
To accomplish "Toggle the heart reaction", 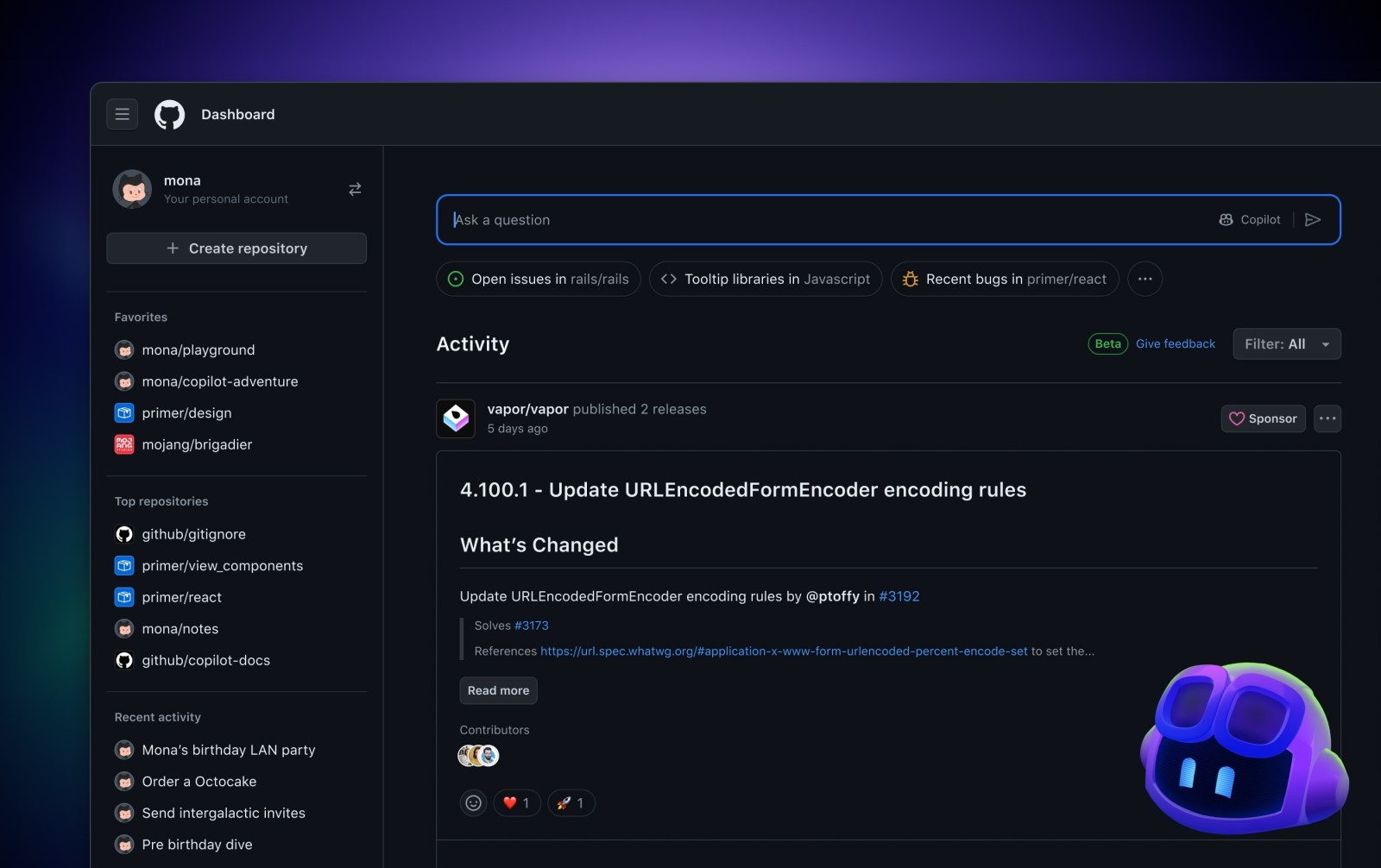I will click(517, 803).
